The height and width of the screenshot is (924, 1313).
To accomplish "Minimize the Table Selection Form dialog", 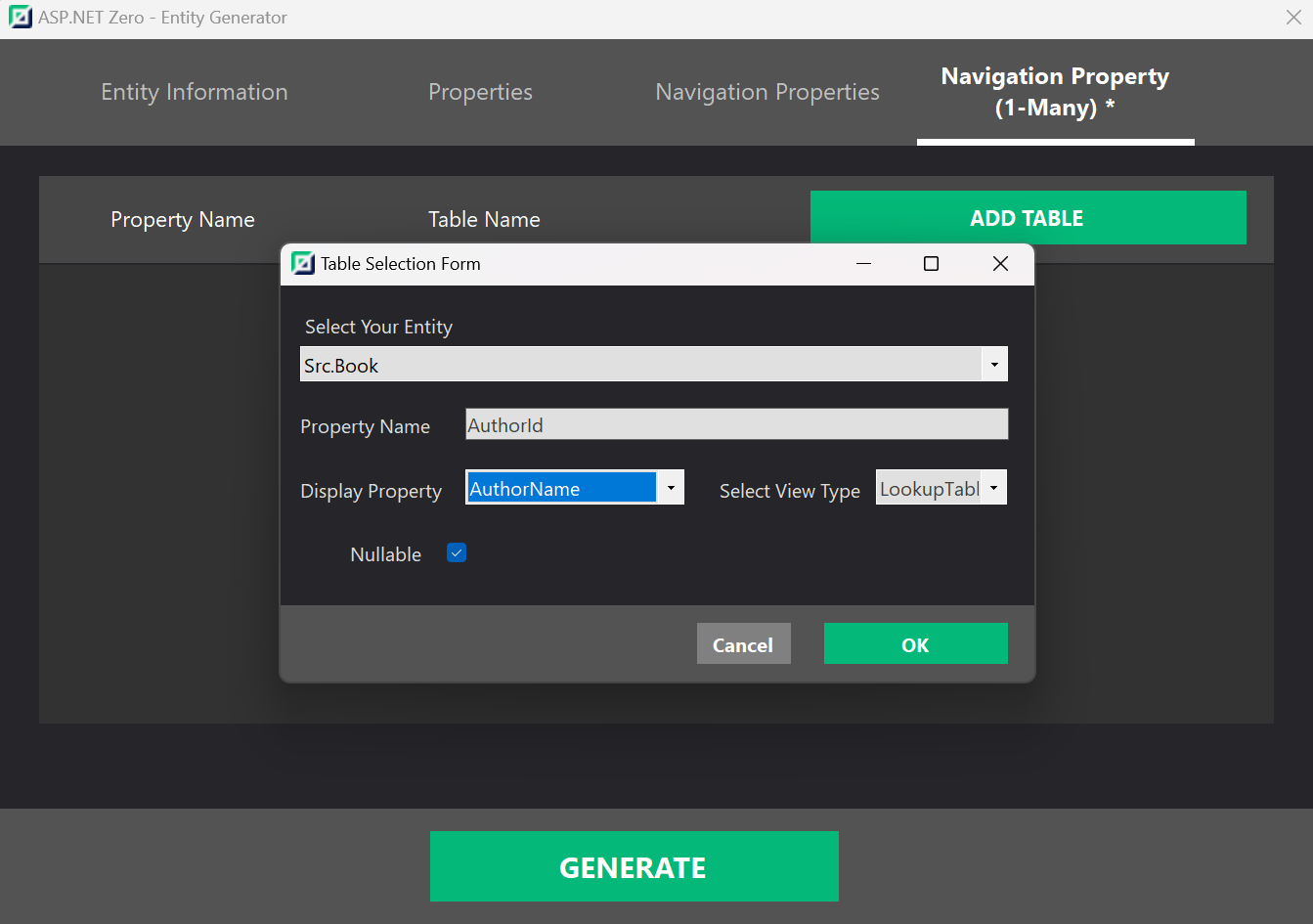I will click(x=863, y=264).
